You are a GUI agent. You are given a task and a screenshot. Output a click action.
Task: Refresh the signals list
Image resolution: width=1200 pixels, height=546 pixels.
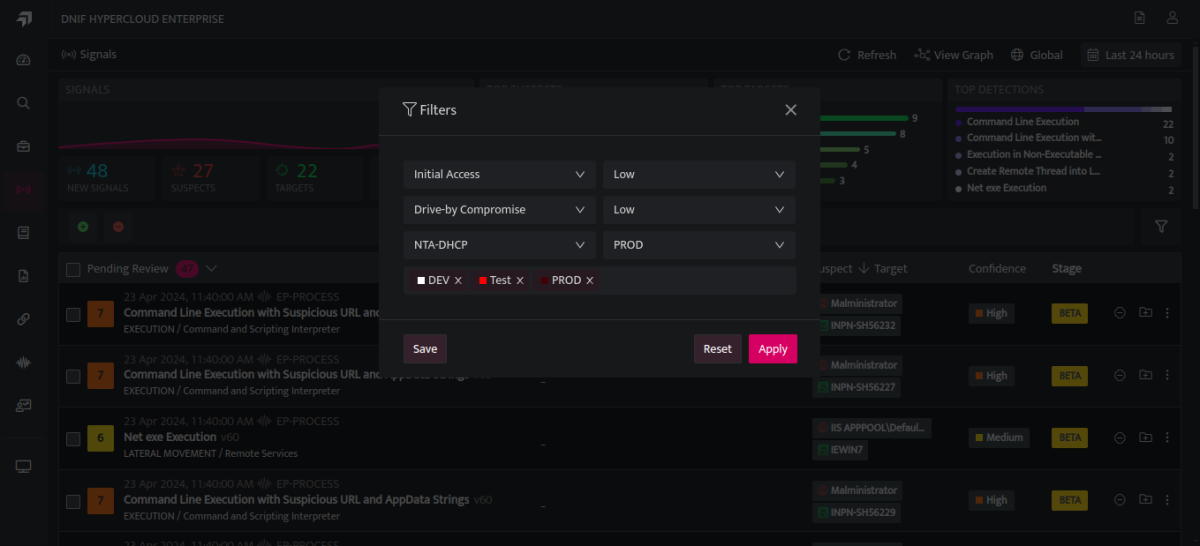867,55
